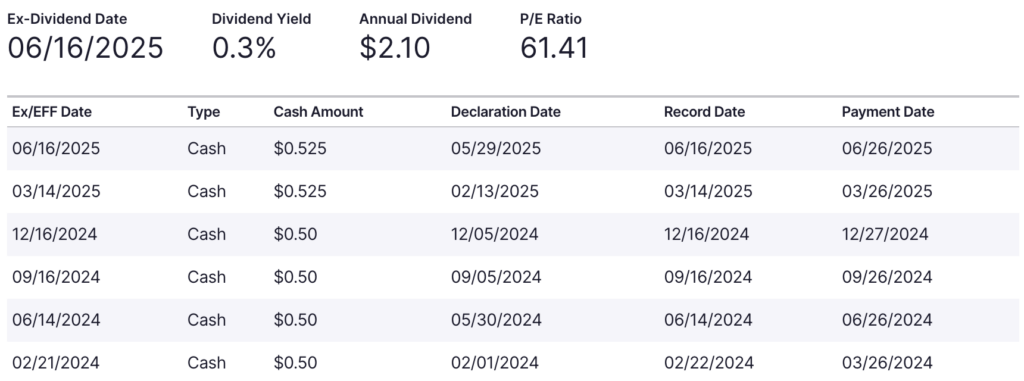Click the 05/30/2024 declaration date cell
This screenshot has height=381, width=1024.
[496, 320]
